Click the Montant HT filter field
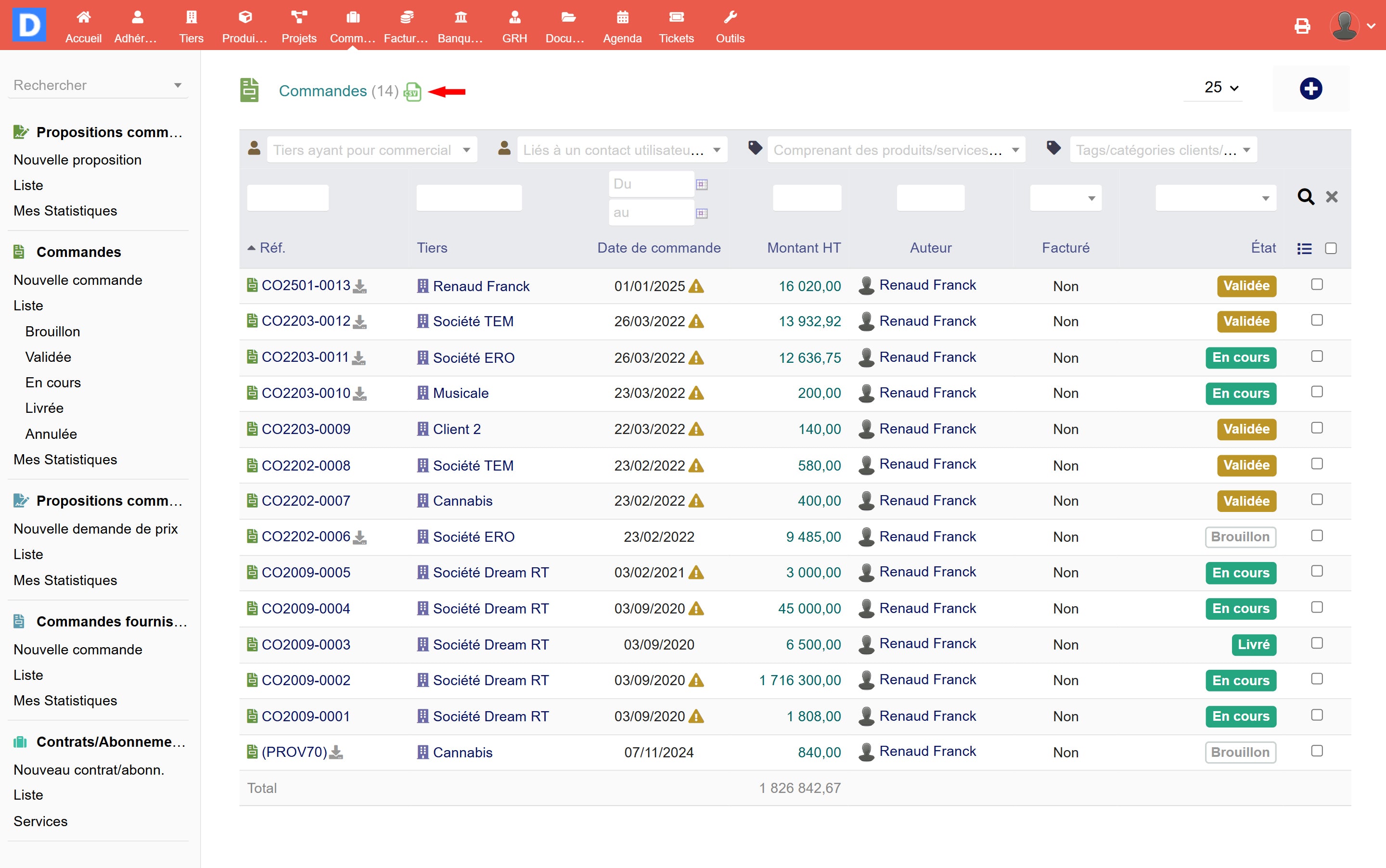 (x=806, y=198)
